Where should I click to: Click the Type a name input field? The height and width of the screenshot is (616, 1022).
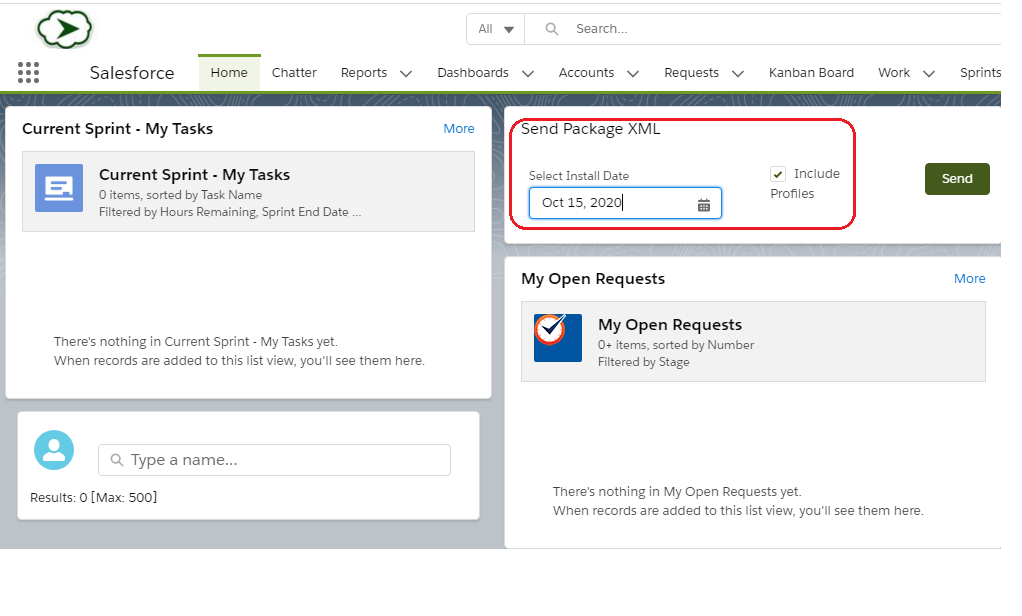285,460
